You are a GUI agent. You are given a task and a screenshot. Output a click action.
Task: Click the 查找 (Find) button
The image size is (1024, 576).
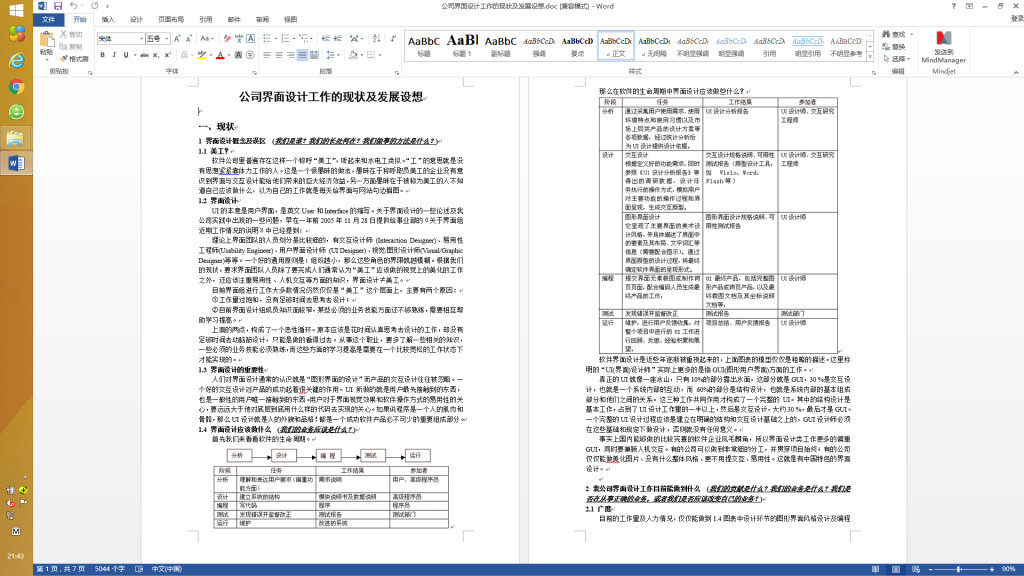tap(895, 35)
